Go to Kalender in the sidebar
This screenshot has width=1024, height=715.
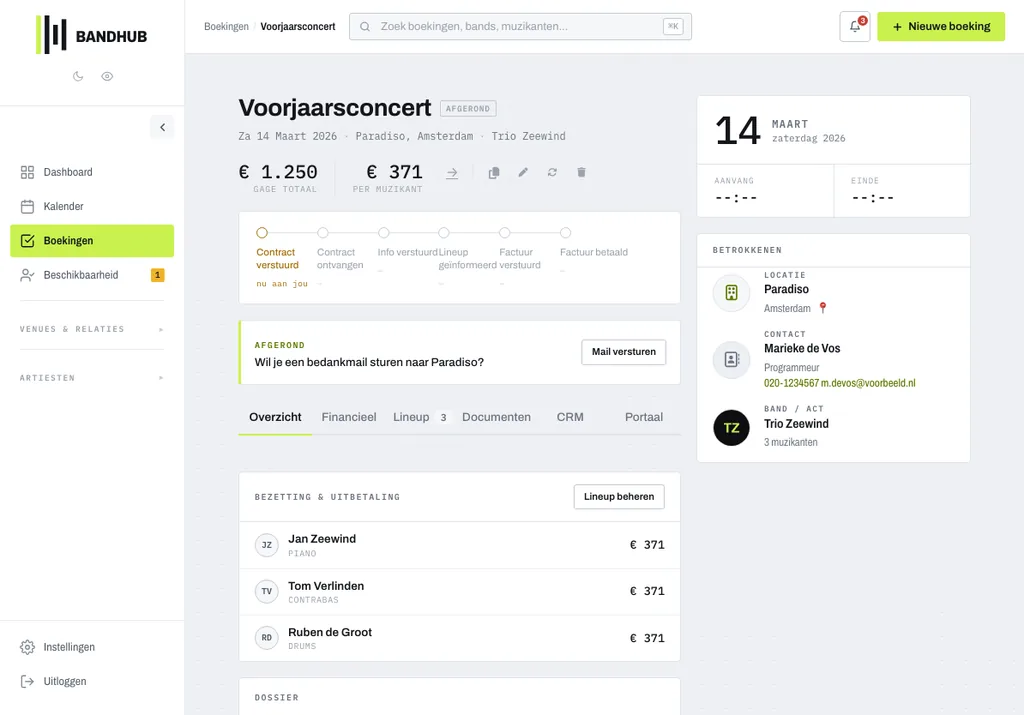[x=92, y=206]
